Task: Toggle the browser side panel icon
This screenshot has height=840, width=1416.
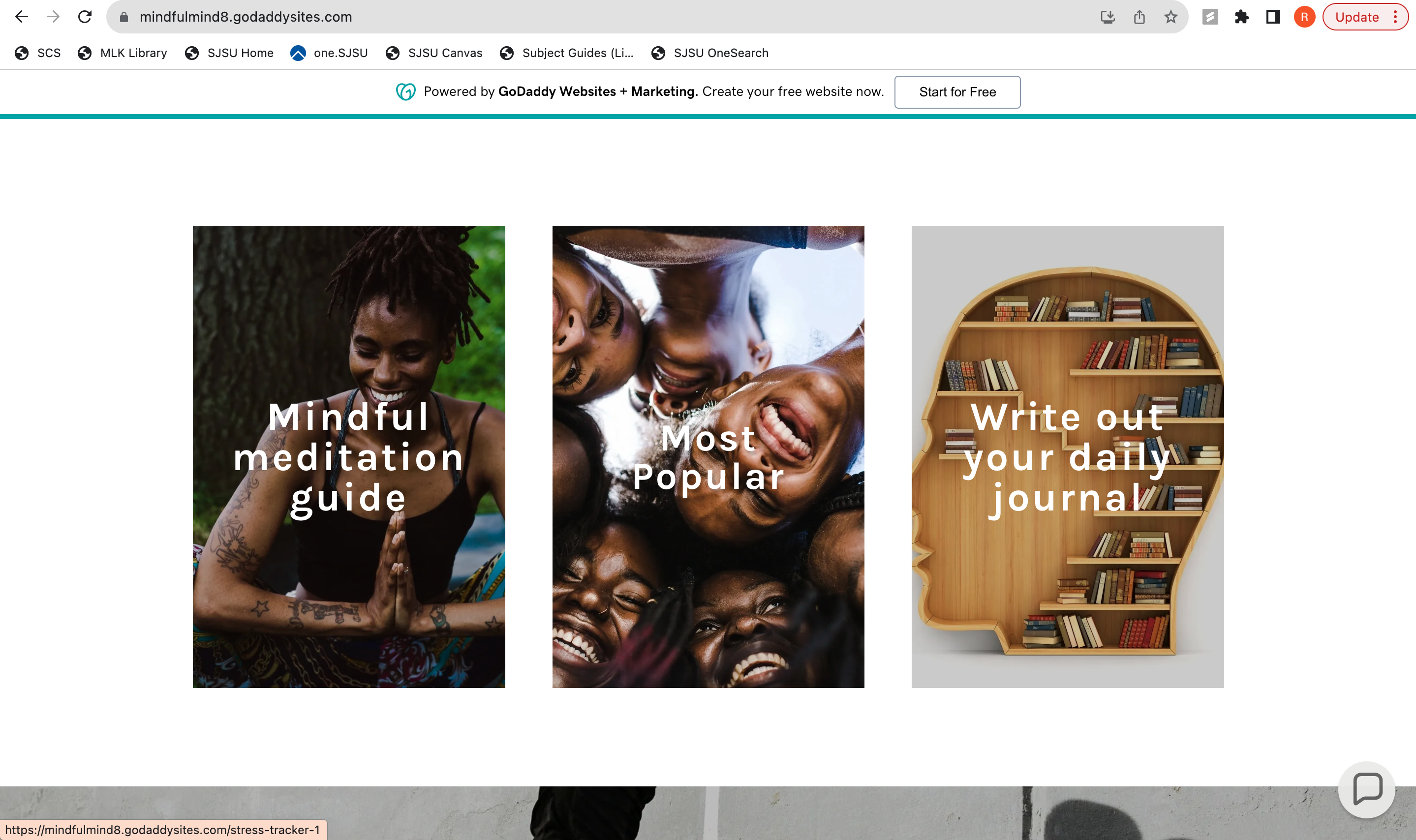Action: tap(1273, 17)
